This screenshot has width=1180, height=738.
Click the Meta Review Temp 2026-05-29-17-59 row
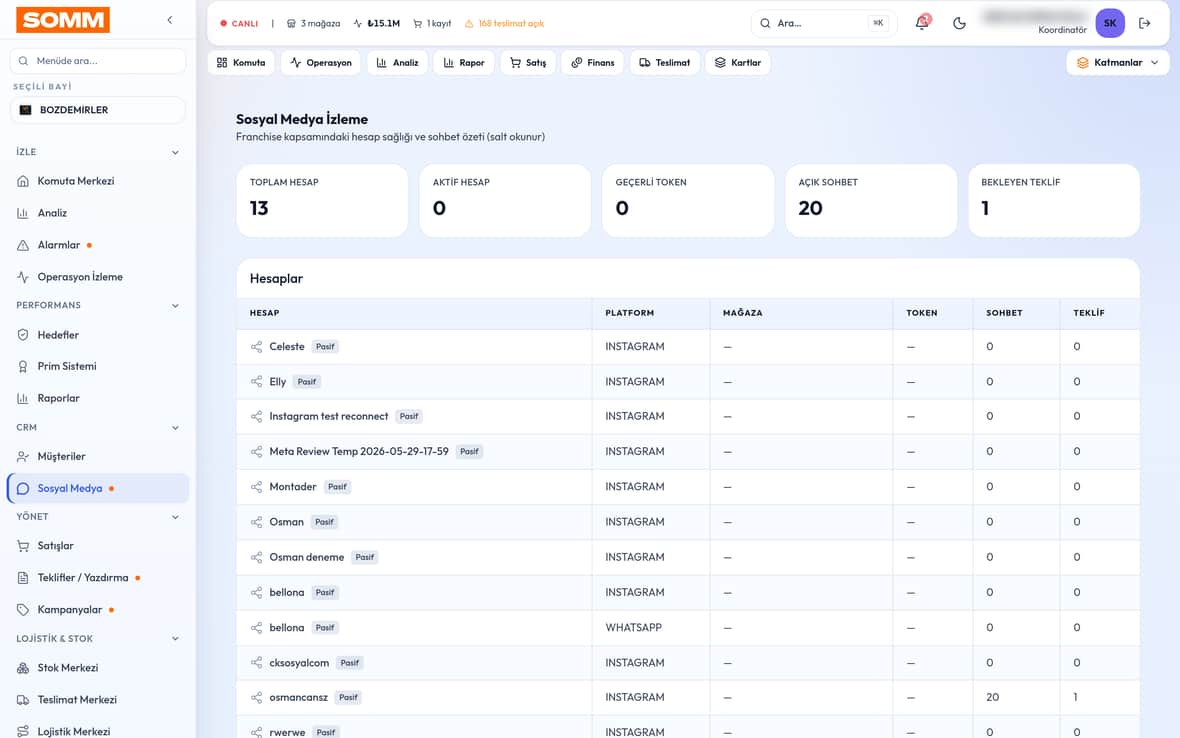pos(688,452)
